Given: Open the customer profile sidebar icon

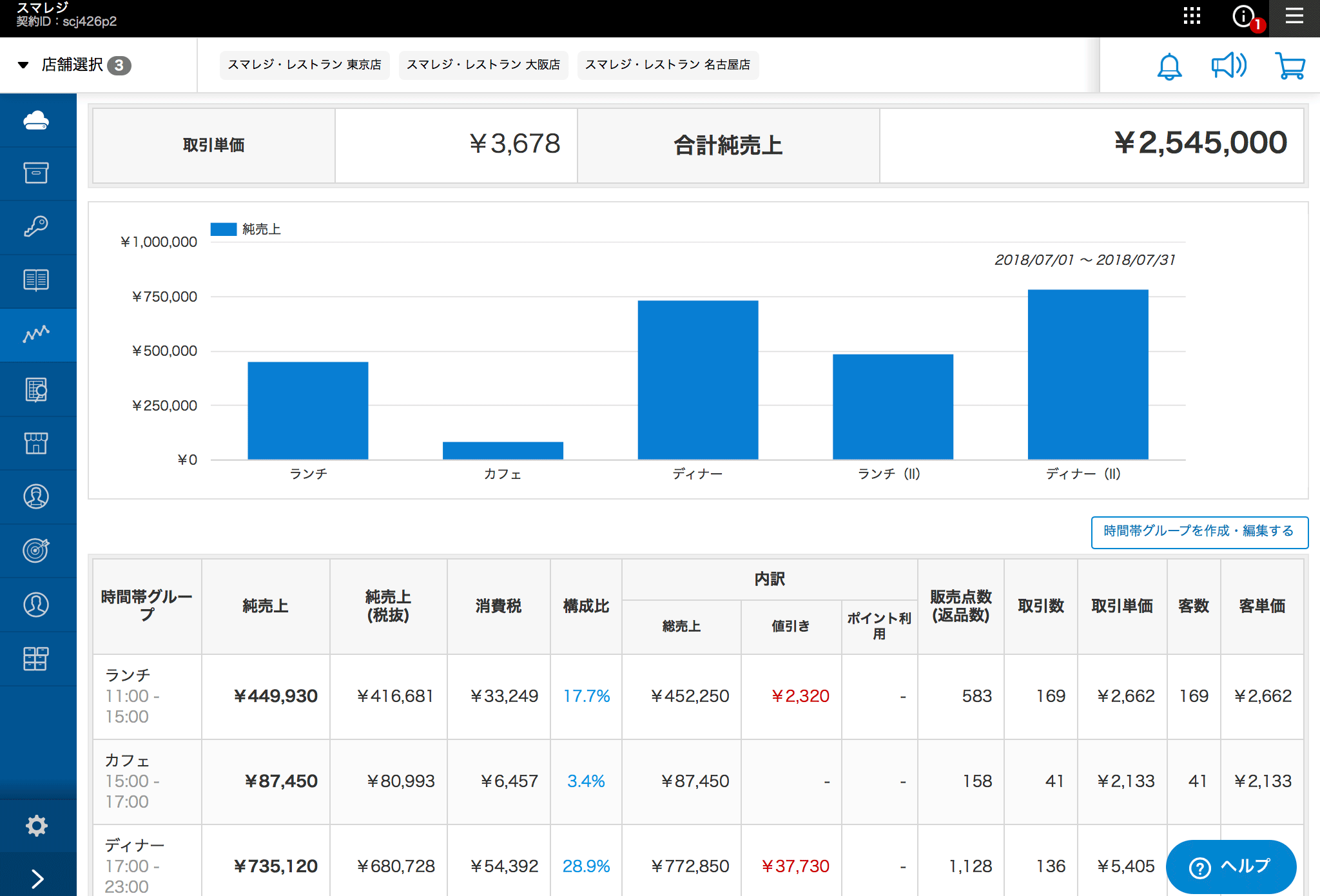Looking at the screenshot, I should pos(36,496).
